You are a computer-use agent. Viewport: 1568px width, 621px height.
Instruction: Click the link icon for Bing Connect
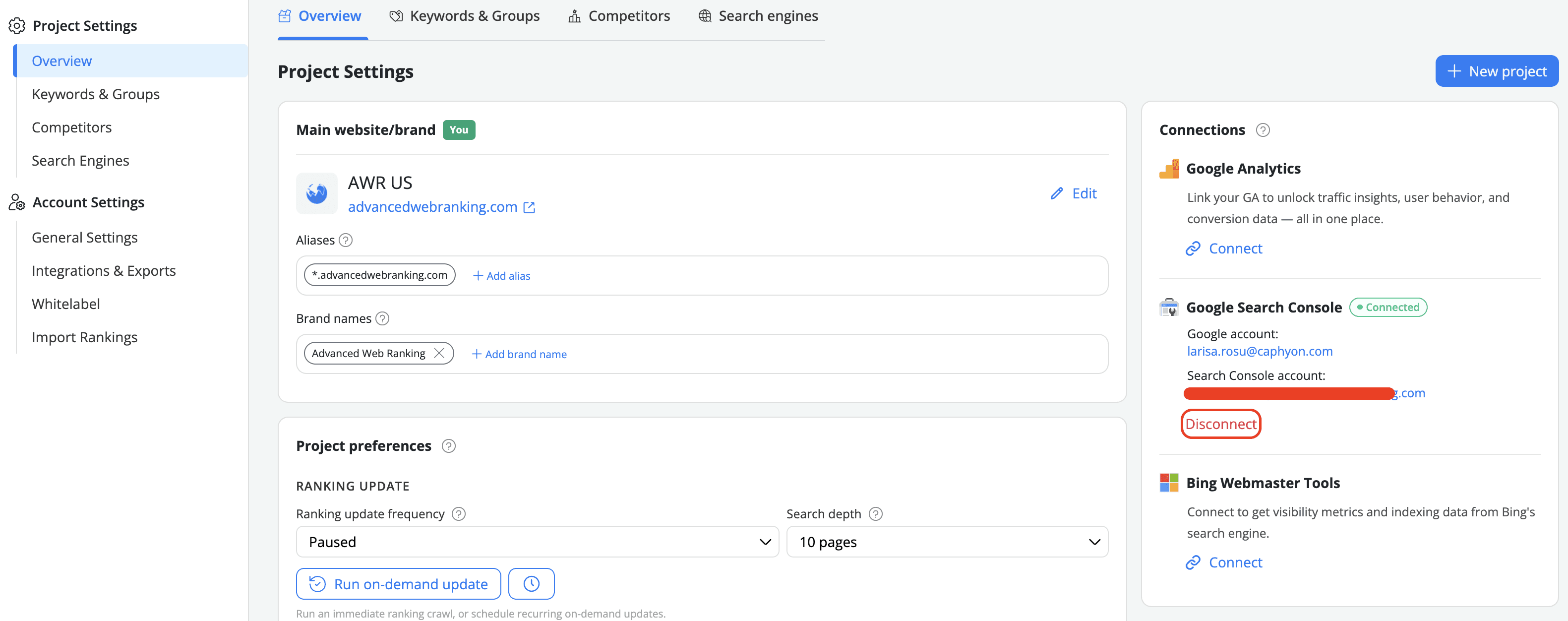coord(1193,562)
